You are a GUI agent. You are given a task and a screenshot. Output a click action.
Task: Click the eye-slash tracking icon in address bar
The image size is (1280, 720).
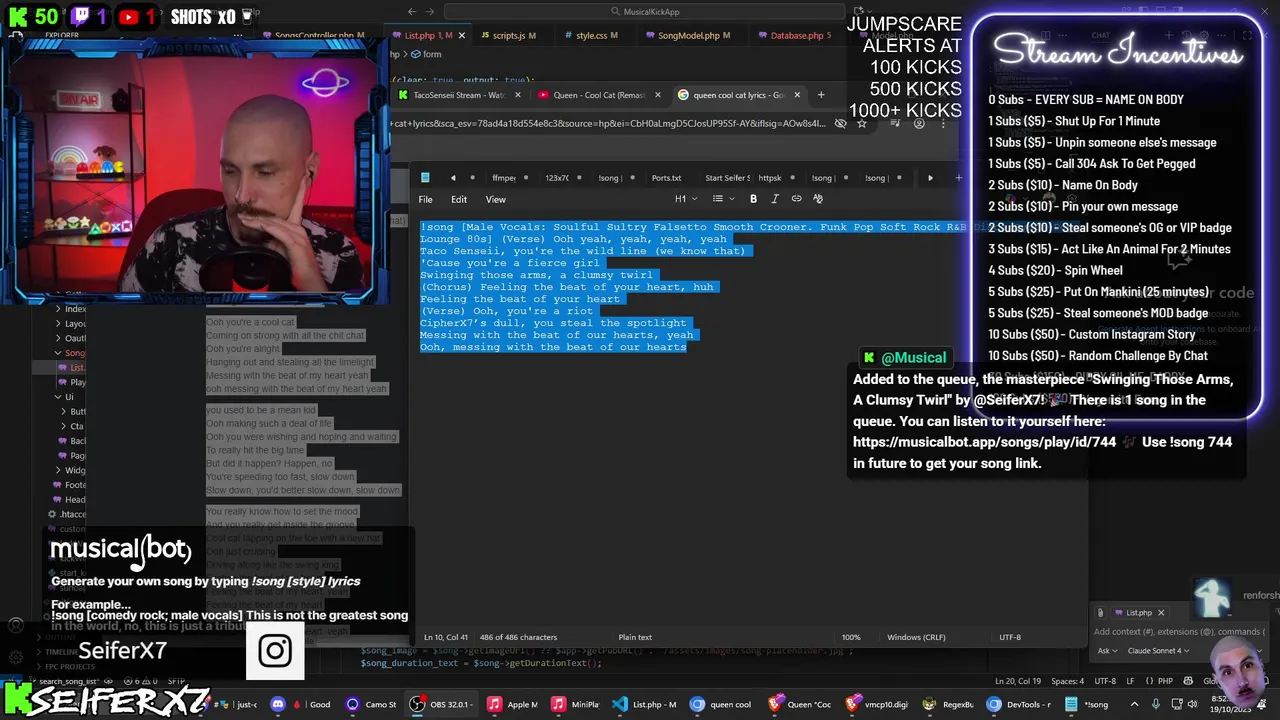point(840,124)
